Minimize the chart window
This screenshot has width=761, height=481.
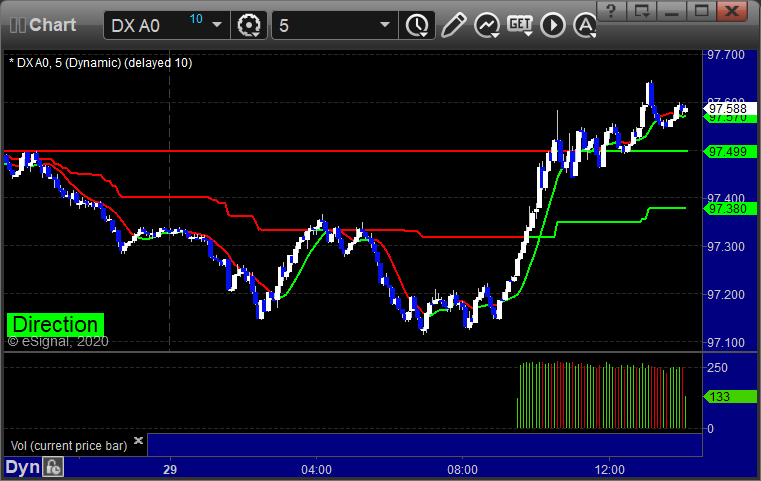pos(672,11)
